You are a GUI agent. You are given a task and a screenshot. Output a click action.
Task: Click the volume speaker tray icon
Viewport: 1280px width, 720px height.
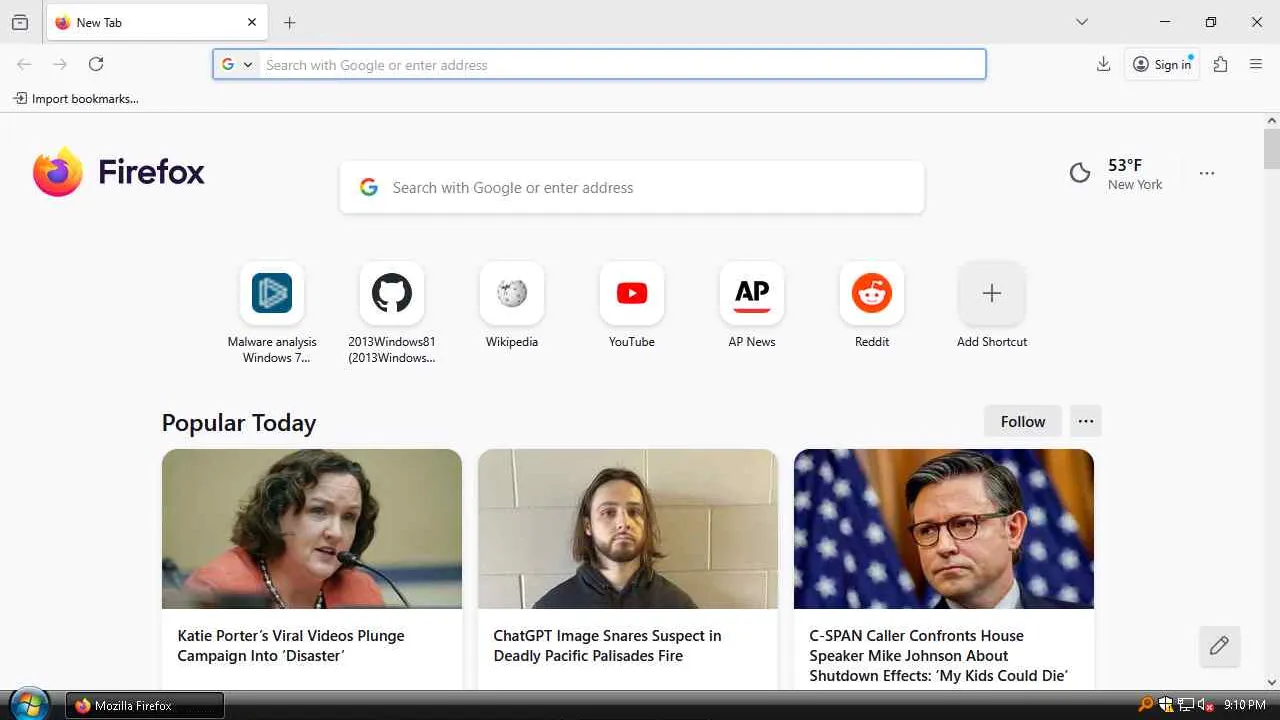1205,705
